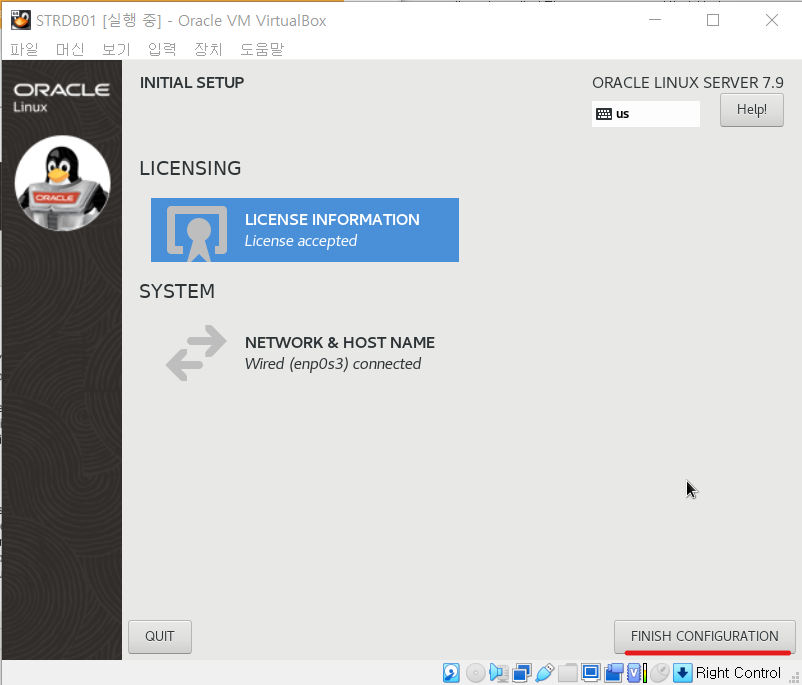Screen dimensions: 802x685
Task: Click the USB devices status icon
Action: pyautogui.click(x=545, y=673)
